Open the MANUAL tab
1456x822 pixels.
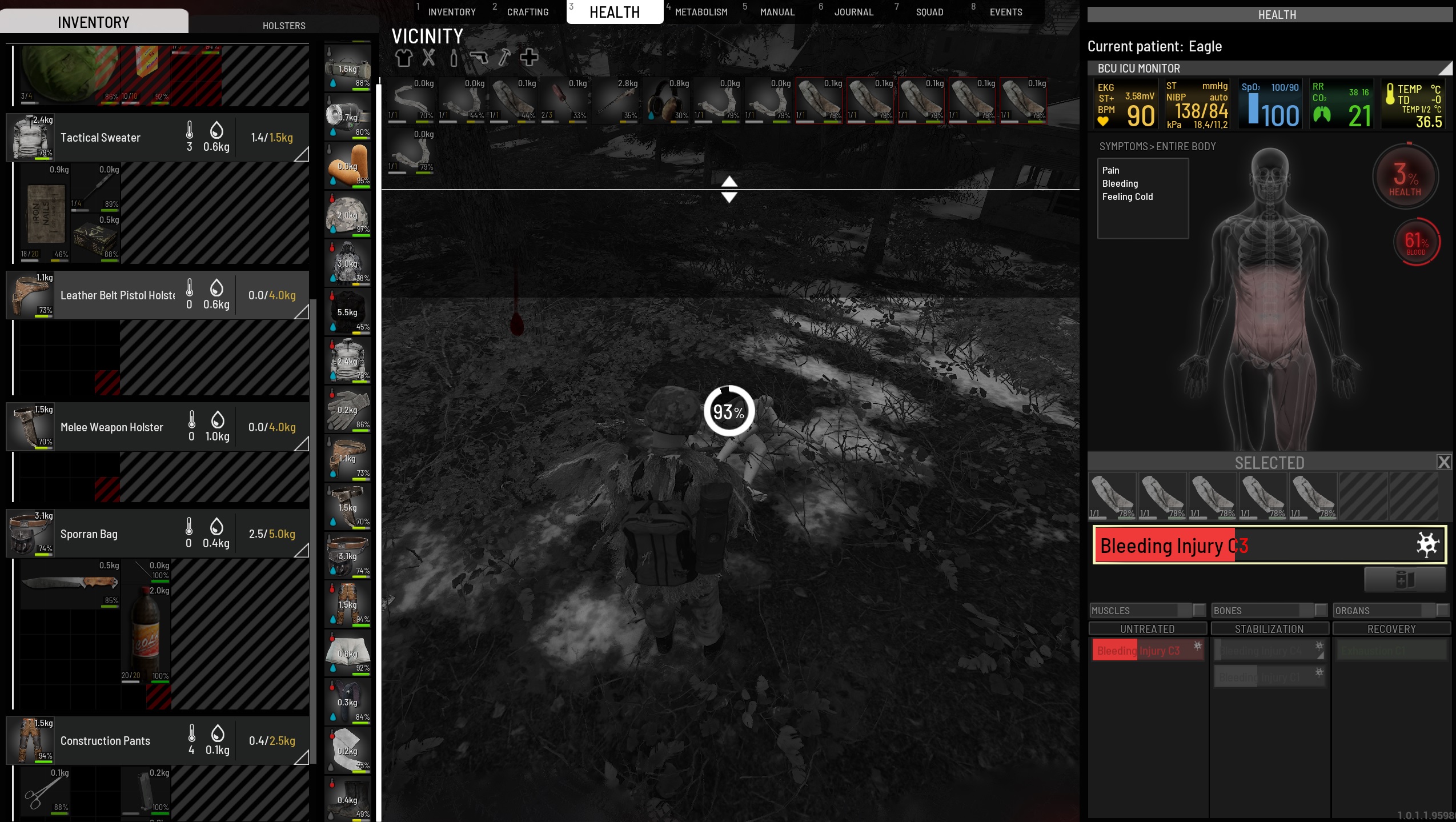pyautogui.click(x=777, y=12)
